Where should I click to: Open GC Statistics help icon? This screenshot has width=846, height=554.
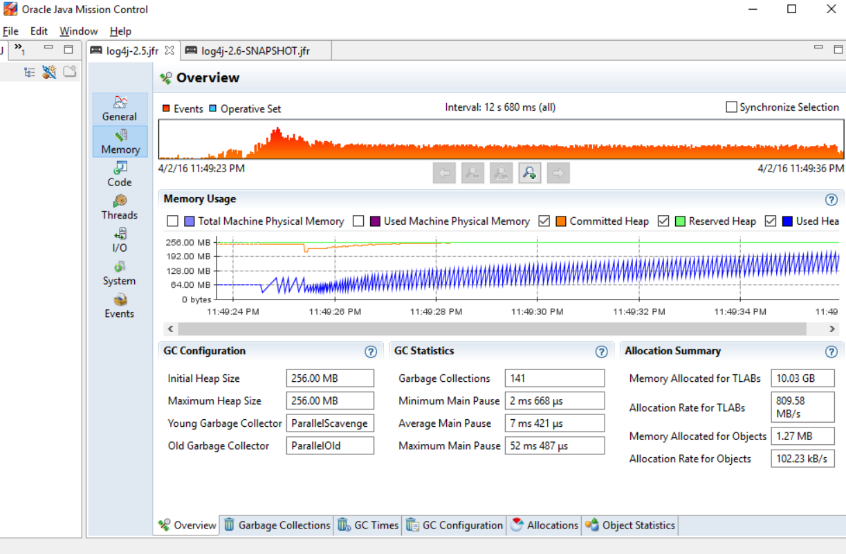[x=602, y=352]
